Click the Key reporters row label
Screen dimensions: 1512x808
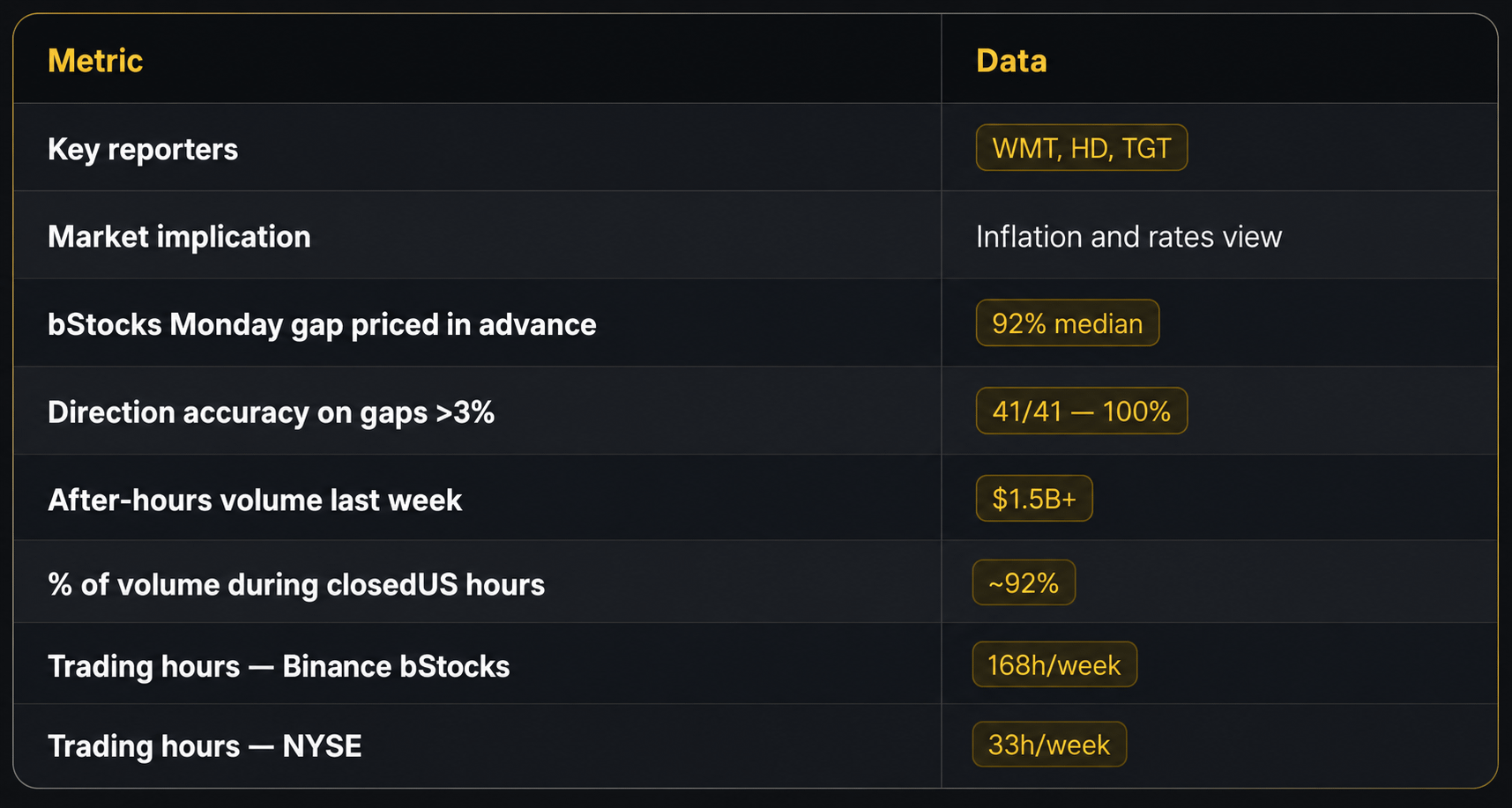click(143, 150)
